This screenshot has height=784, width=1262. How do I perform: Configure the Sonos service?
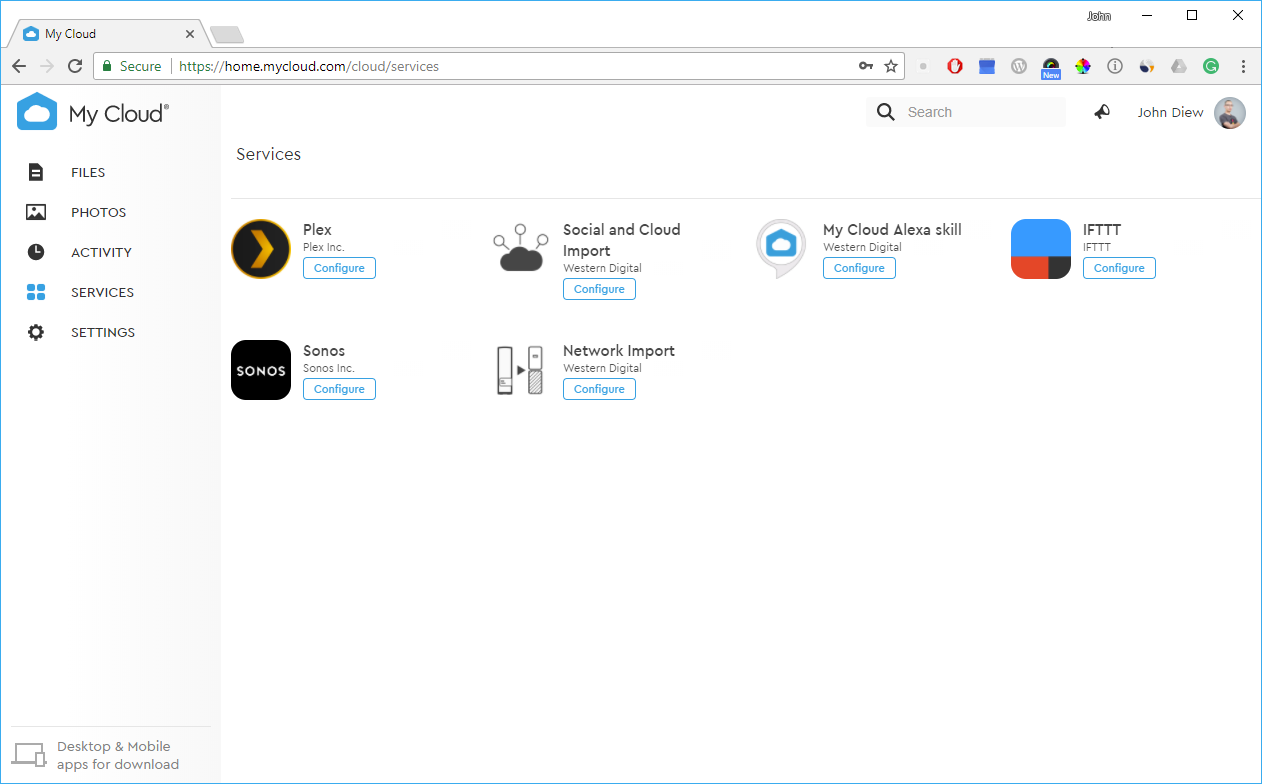339,389
